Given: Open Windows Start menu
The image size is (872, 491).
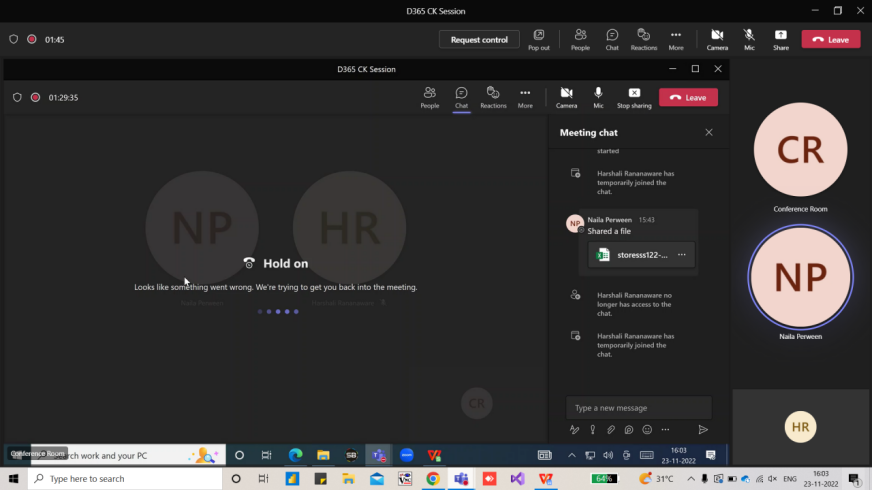Looking at the screenshot, I should coord(13,479).
